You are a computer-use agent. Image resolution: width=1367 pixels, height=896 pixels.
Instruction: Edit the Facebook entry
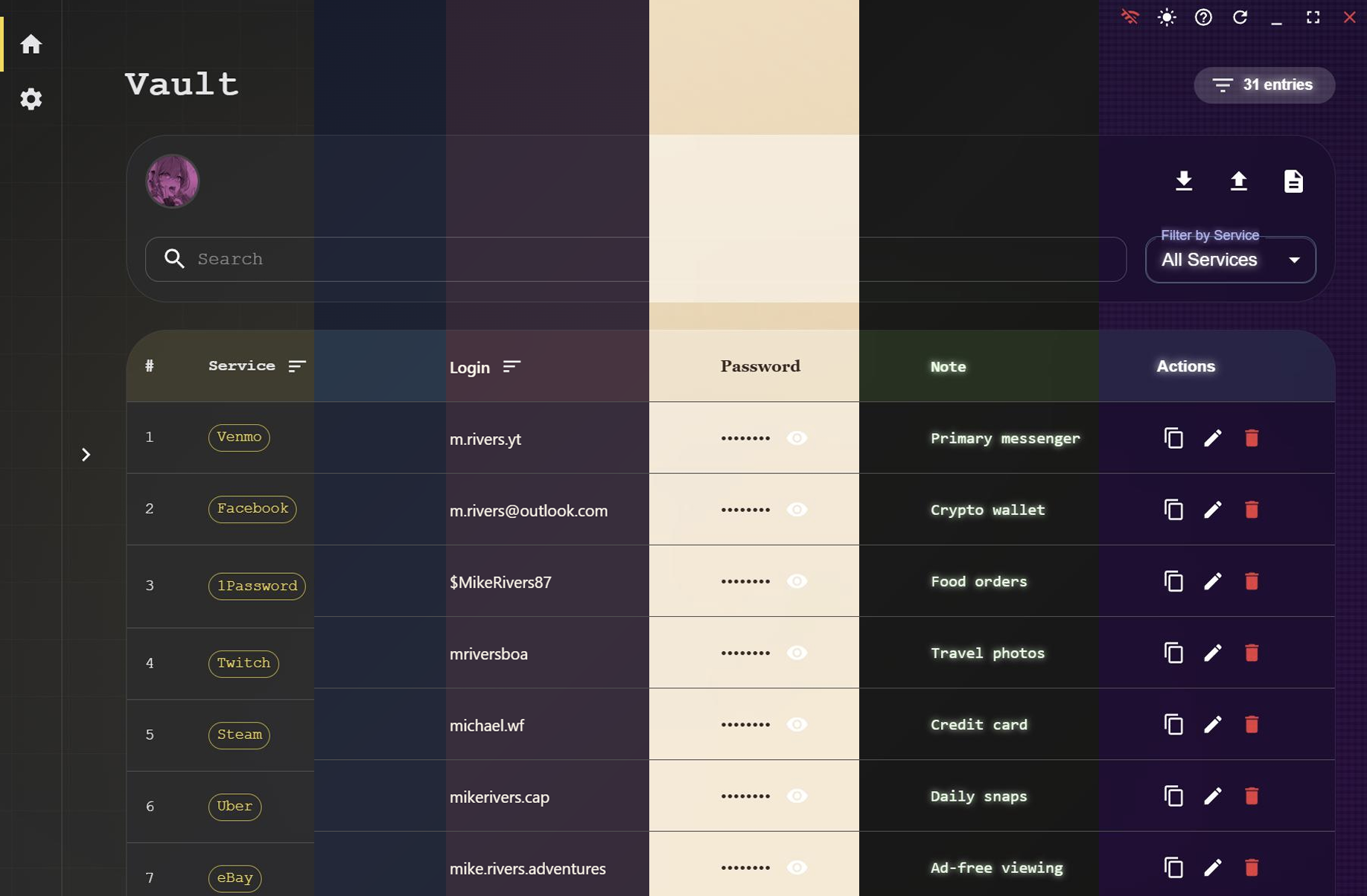coord(1212,510)
